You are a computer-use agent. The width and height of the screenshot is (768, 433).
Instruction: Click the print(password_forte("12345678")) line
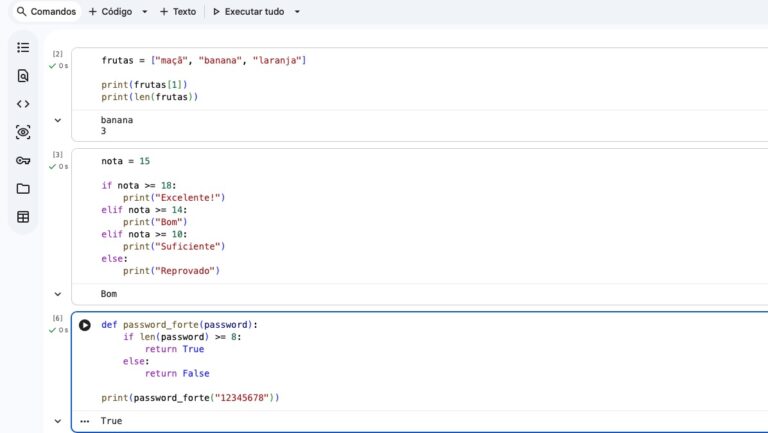(190, 398)
